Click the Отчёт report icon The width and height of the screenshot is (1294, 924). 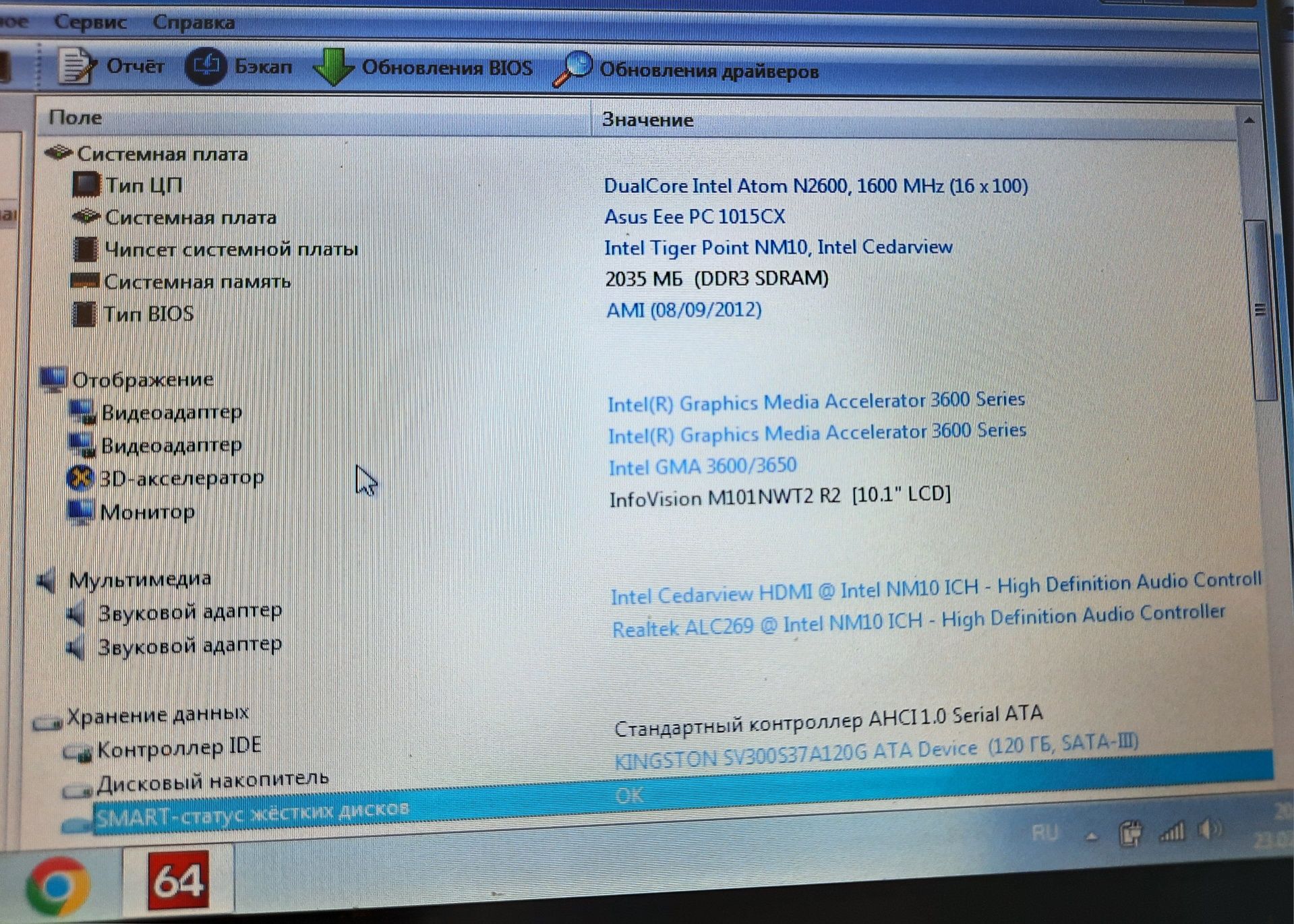pos(76,65)
